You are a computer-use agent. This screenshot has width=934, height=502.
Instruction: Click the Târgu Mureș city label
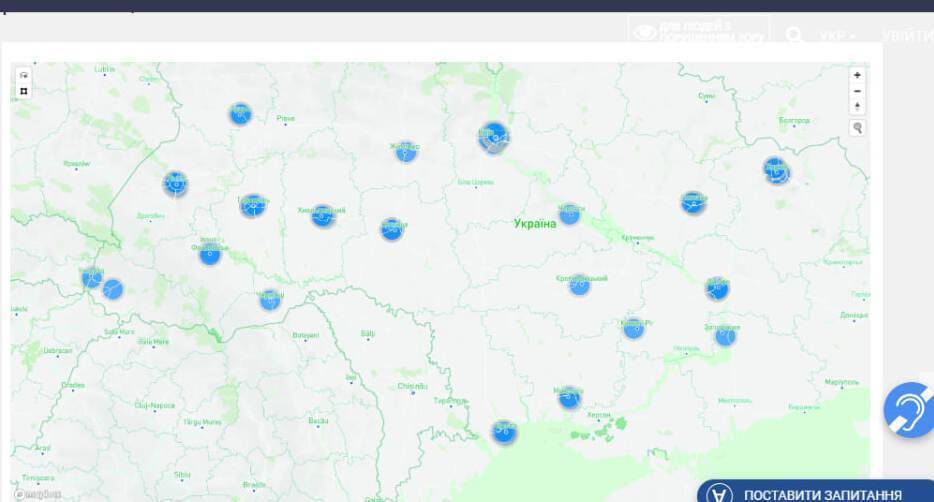[x=202, y=422]
